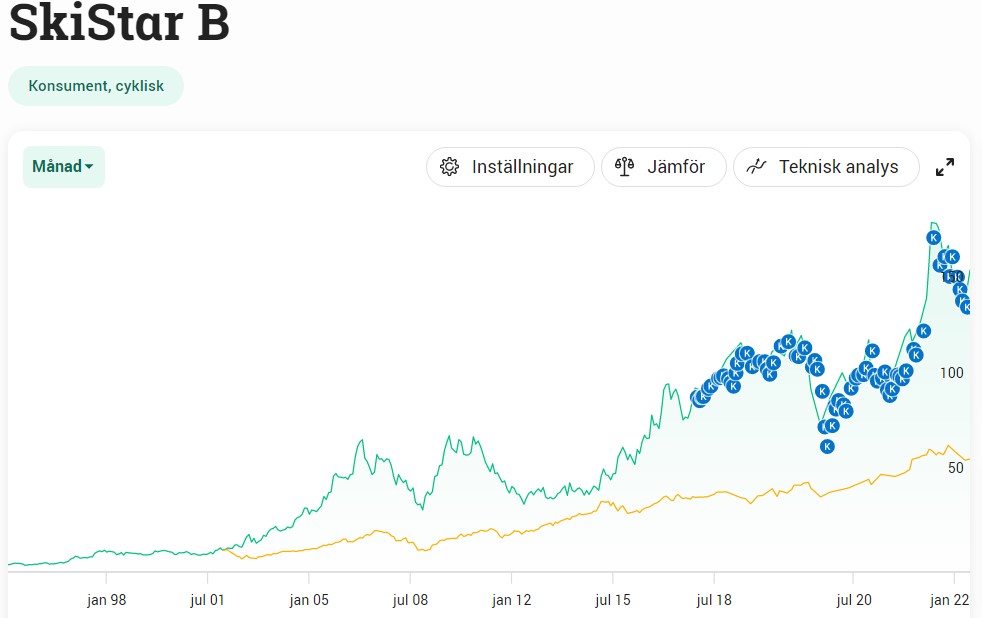Click the balance scales icon beside Jämför
Viewport: 982px width, 618px height.
(x=625, y=167)
